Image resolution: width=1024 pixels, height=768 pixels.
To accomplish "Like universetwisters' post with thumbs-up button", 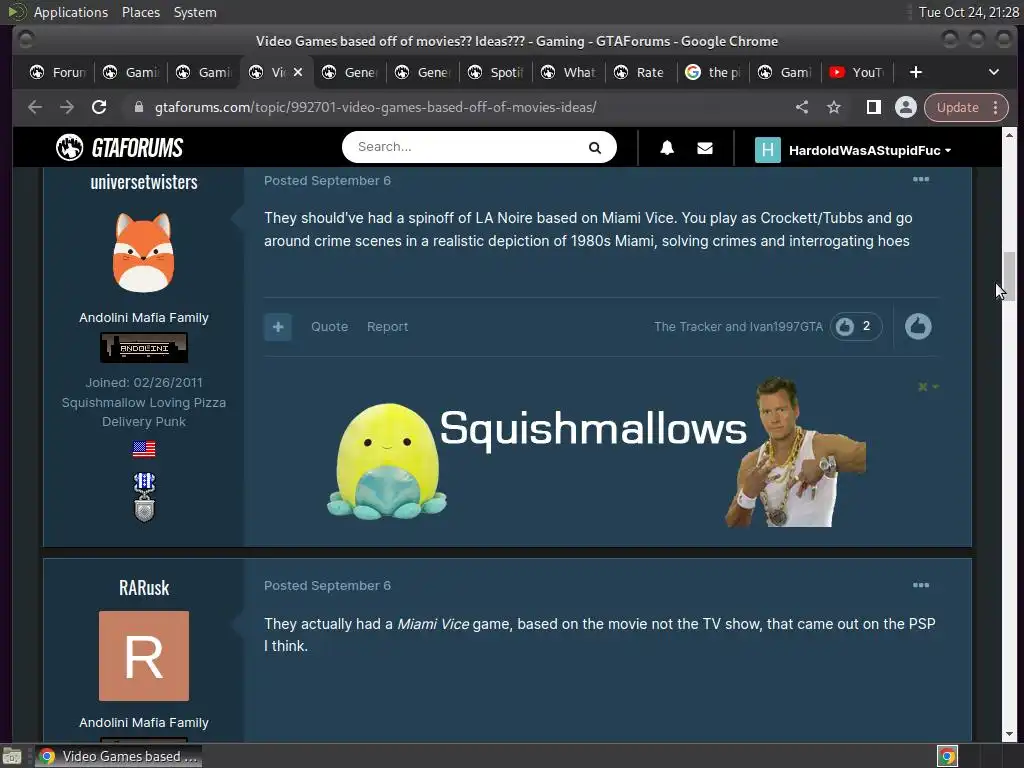I will (918, 327).
